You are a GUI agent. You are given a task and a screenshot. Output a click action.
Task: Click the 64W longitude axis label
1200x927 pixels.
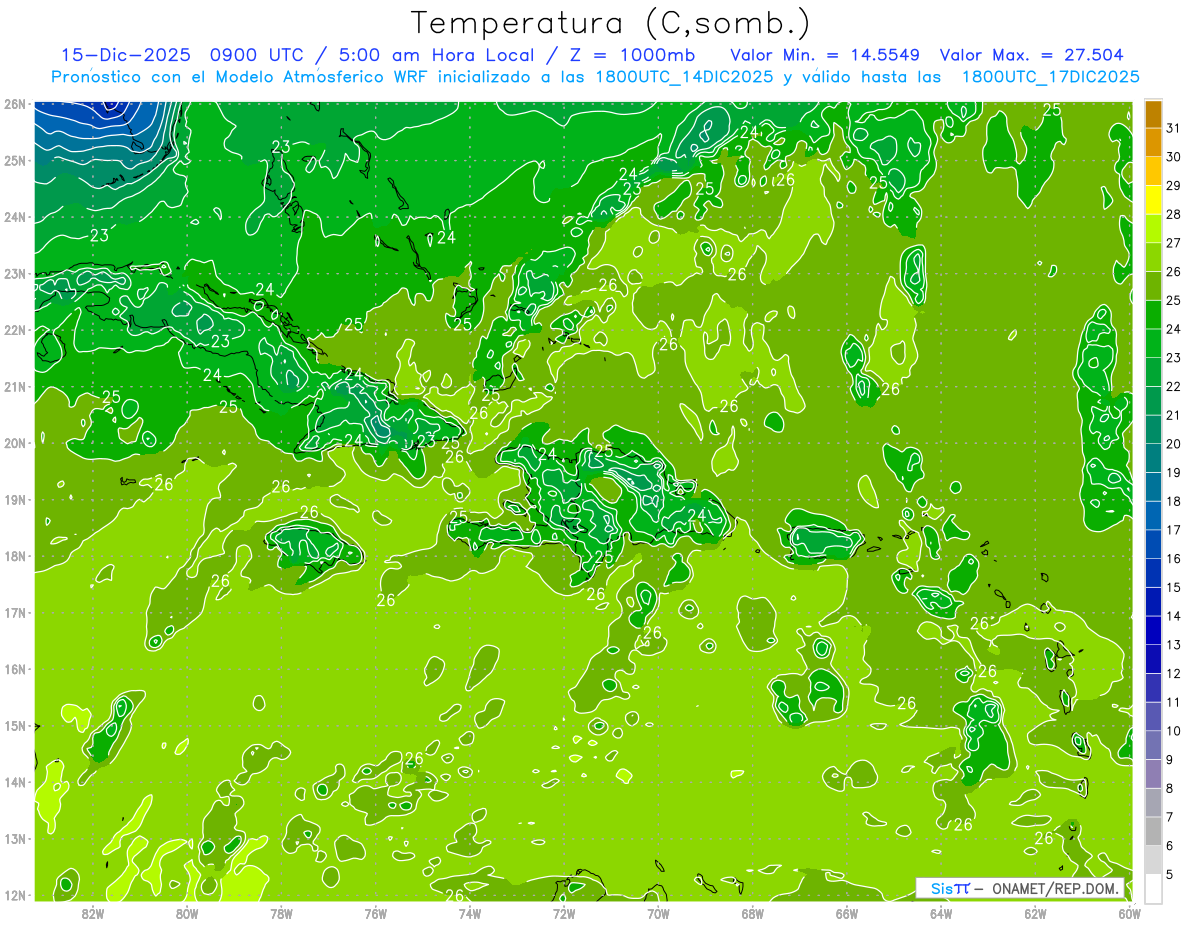coord(941,913)
